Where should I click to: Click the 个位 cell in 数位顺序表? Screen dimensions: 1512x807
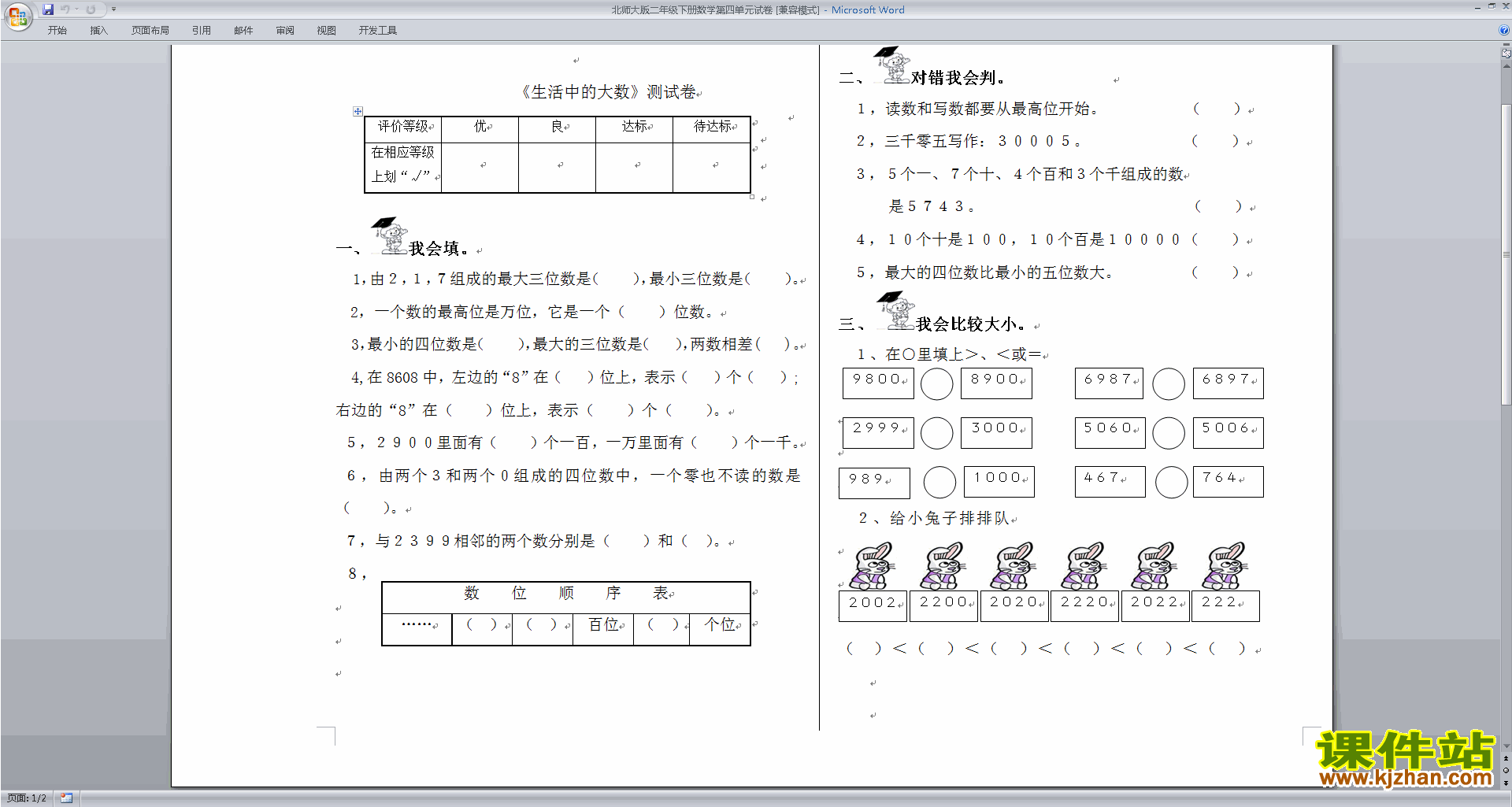point(720,630)
